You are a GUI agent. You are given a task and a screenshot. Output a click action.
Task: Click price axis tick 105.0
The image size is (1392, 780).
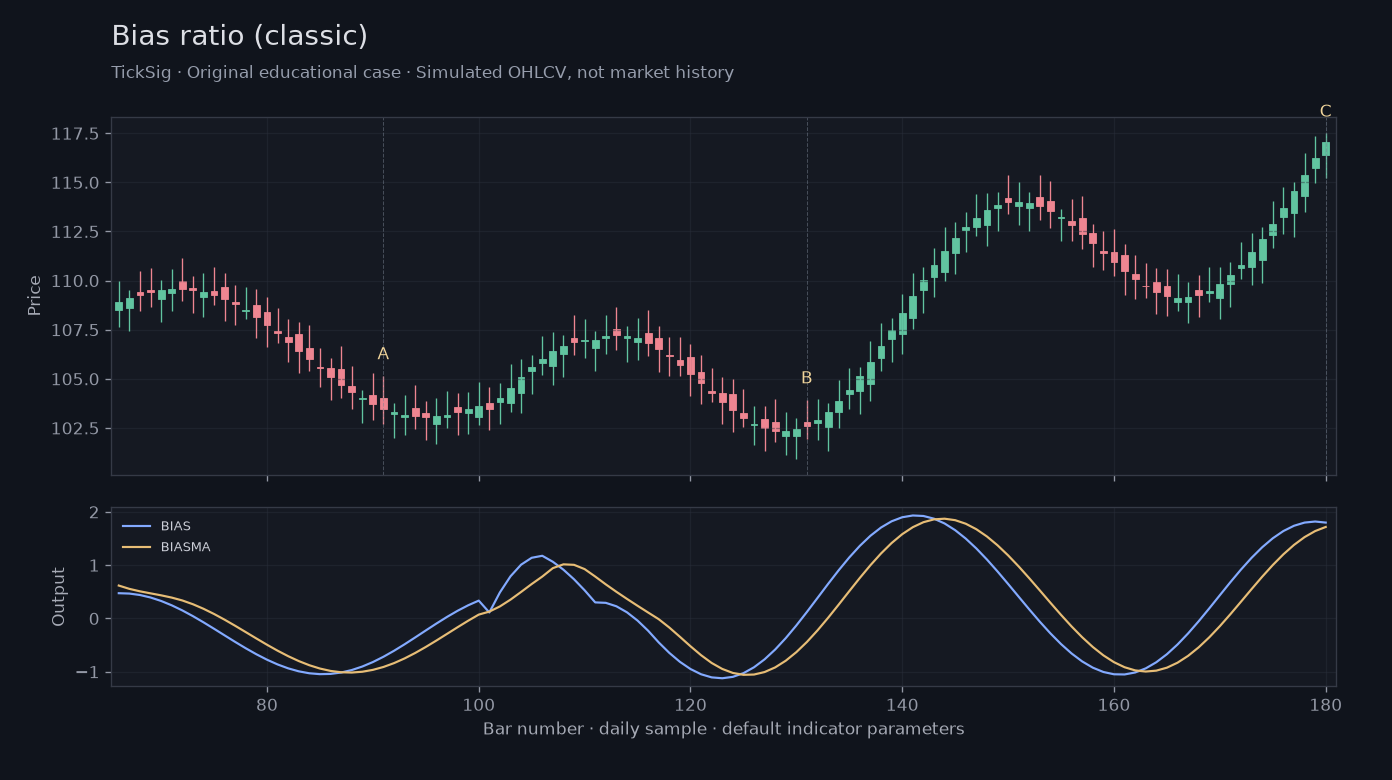pyautogui.click(x=75, y=379)
